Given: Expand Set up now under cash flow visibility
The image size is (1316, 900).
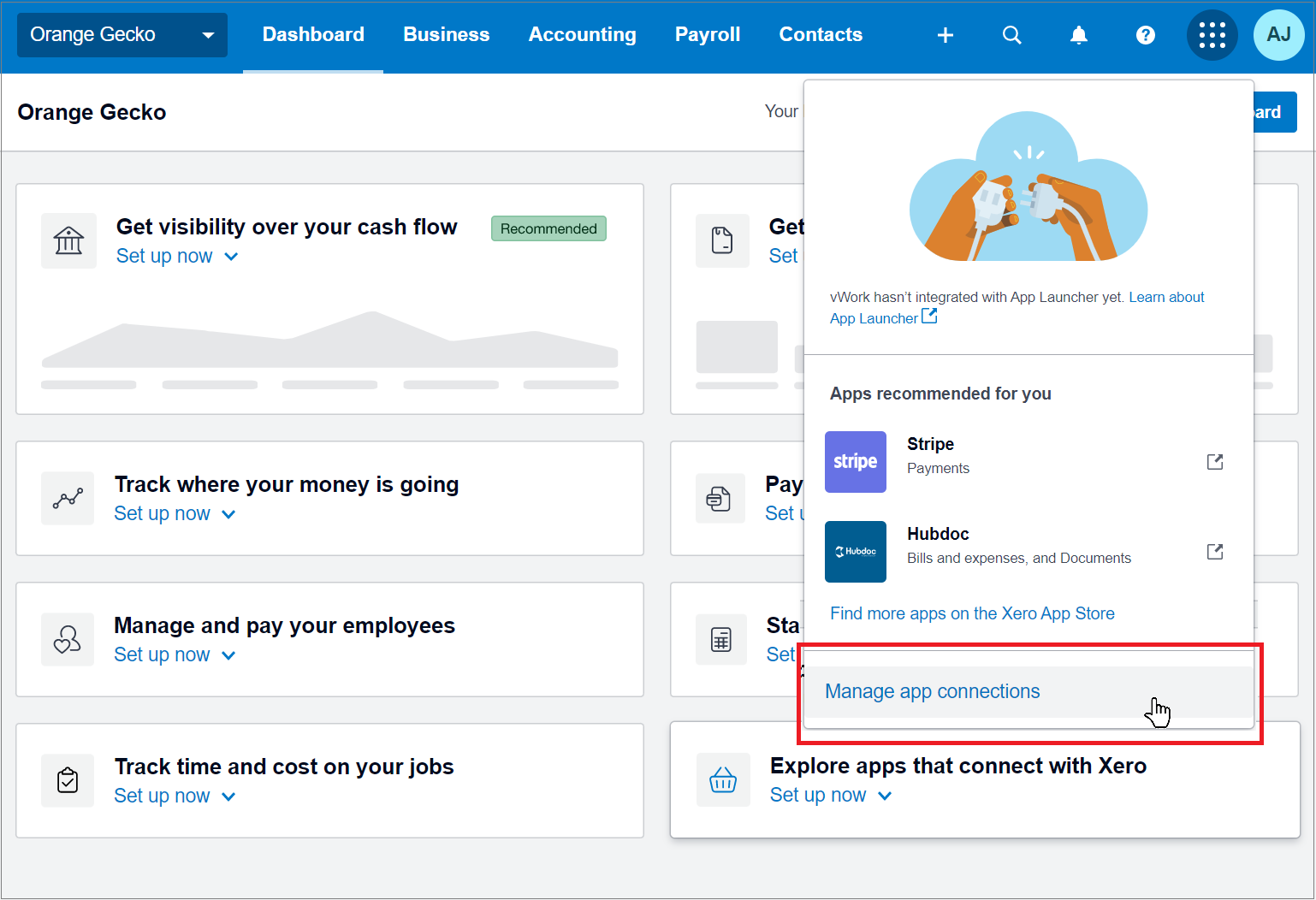Looking at the screenshot, I should point(177,256).
